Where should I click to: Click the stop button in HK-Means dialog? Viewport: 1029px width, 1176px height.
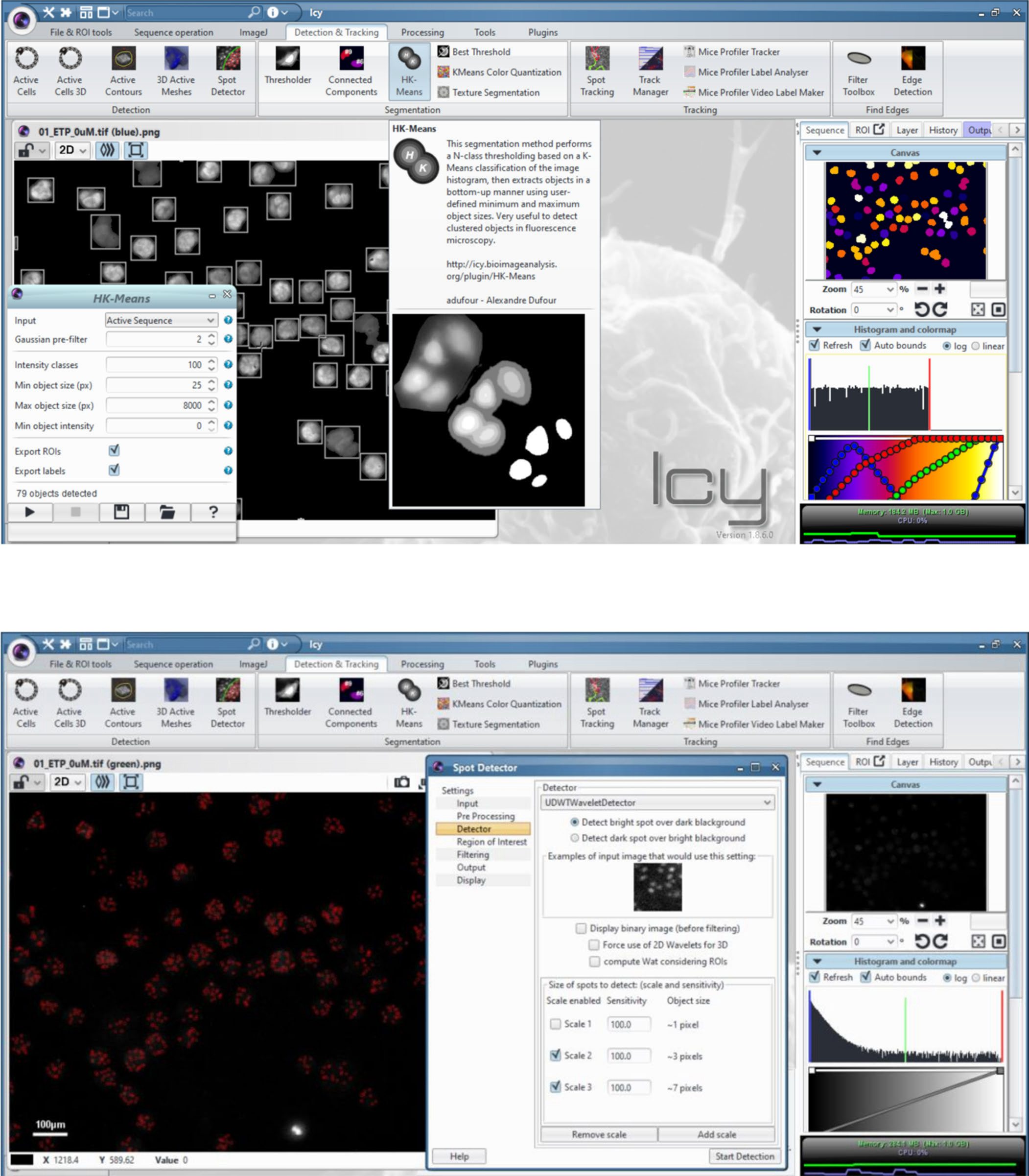(75, 512)
